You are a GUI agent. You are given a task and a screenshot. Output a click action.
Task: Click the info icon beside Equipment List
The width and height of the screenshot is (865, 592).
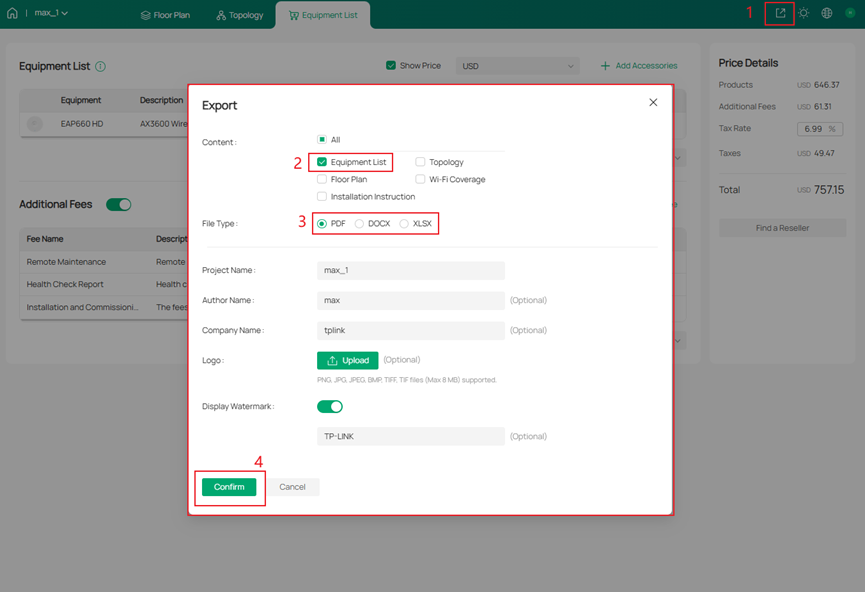[101, 66]
